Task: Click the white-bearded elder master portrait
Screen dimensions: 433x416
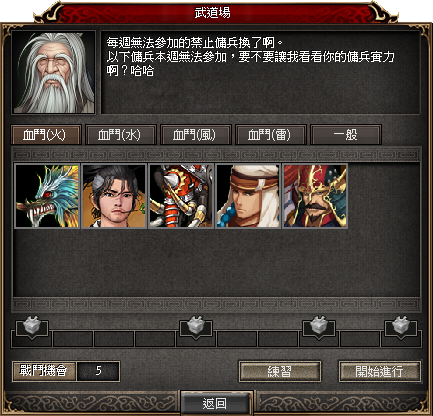Action: pos(53,73)
